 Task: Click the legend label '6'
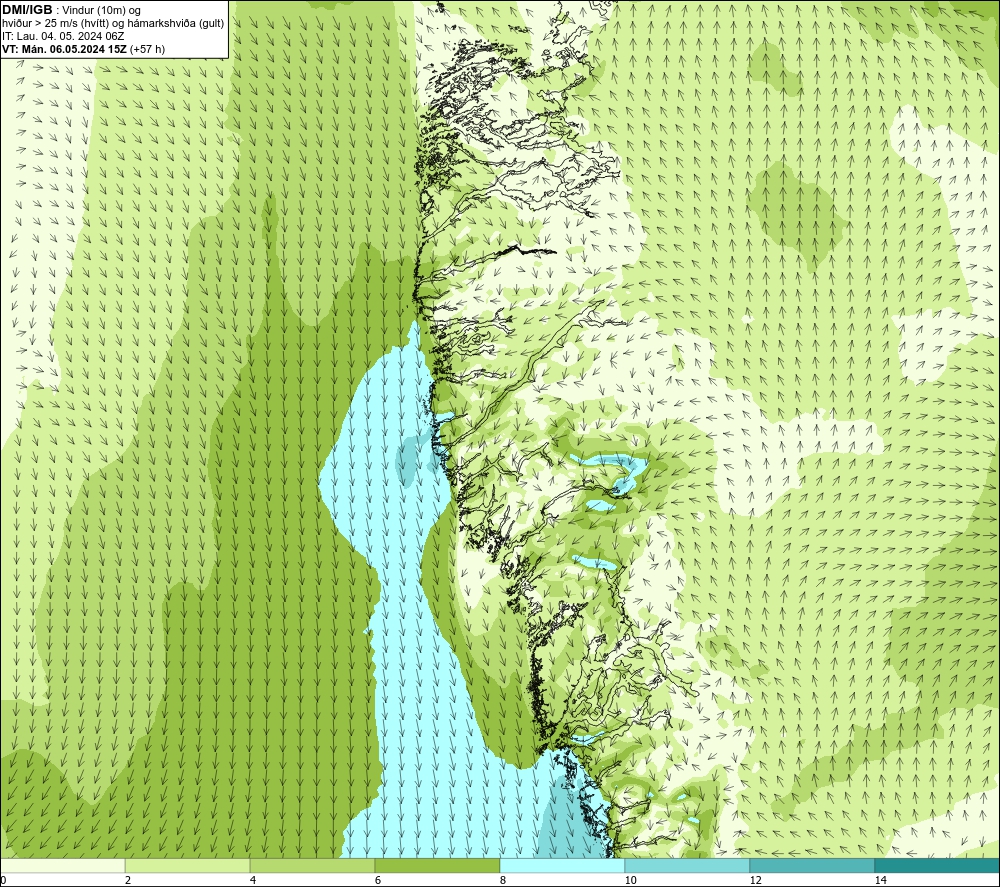click(x=378, y=881)
